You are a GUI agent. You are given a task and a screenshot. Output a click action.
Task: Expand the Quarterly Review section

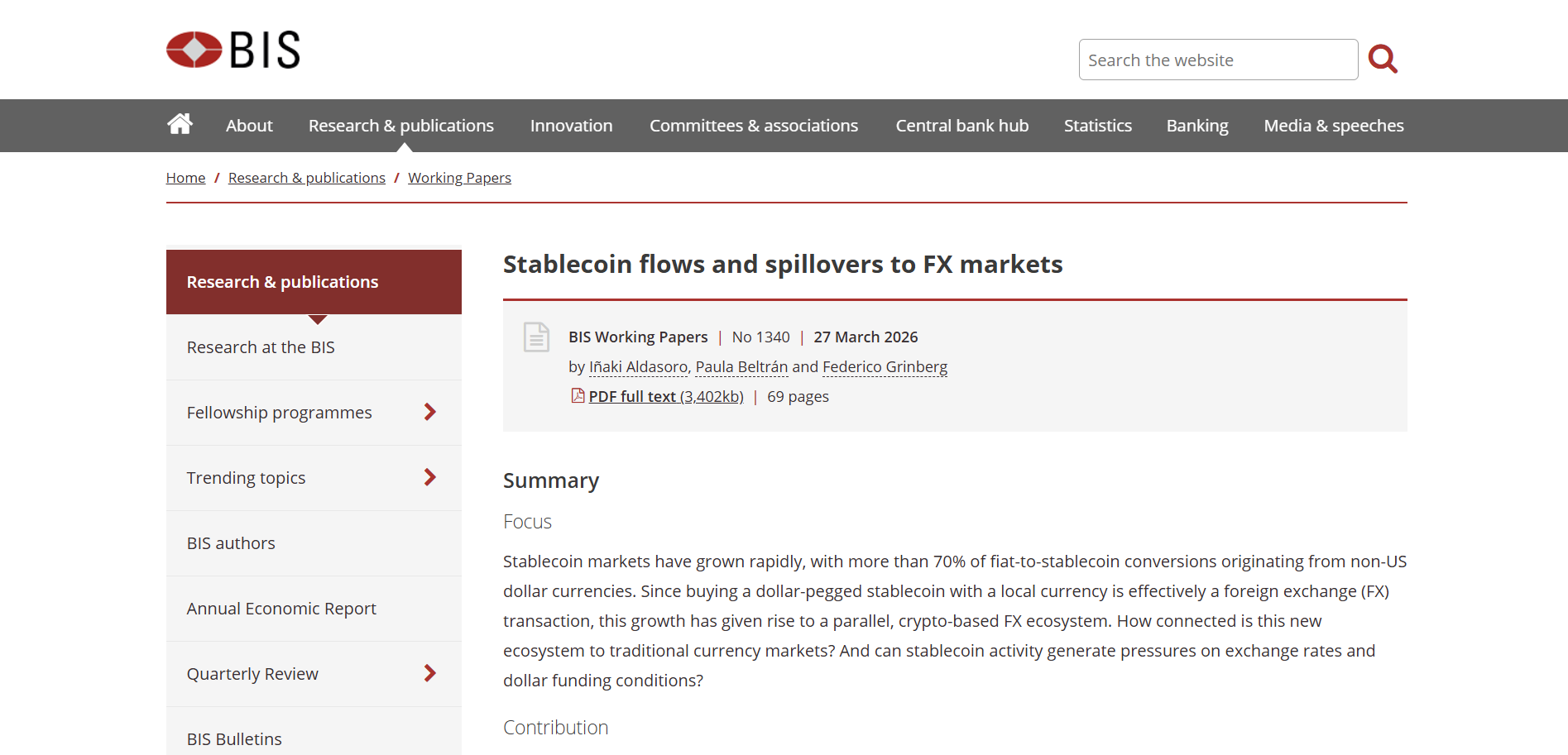coord(429,673)
